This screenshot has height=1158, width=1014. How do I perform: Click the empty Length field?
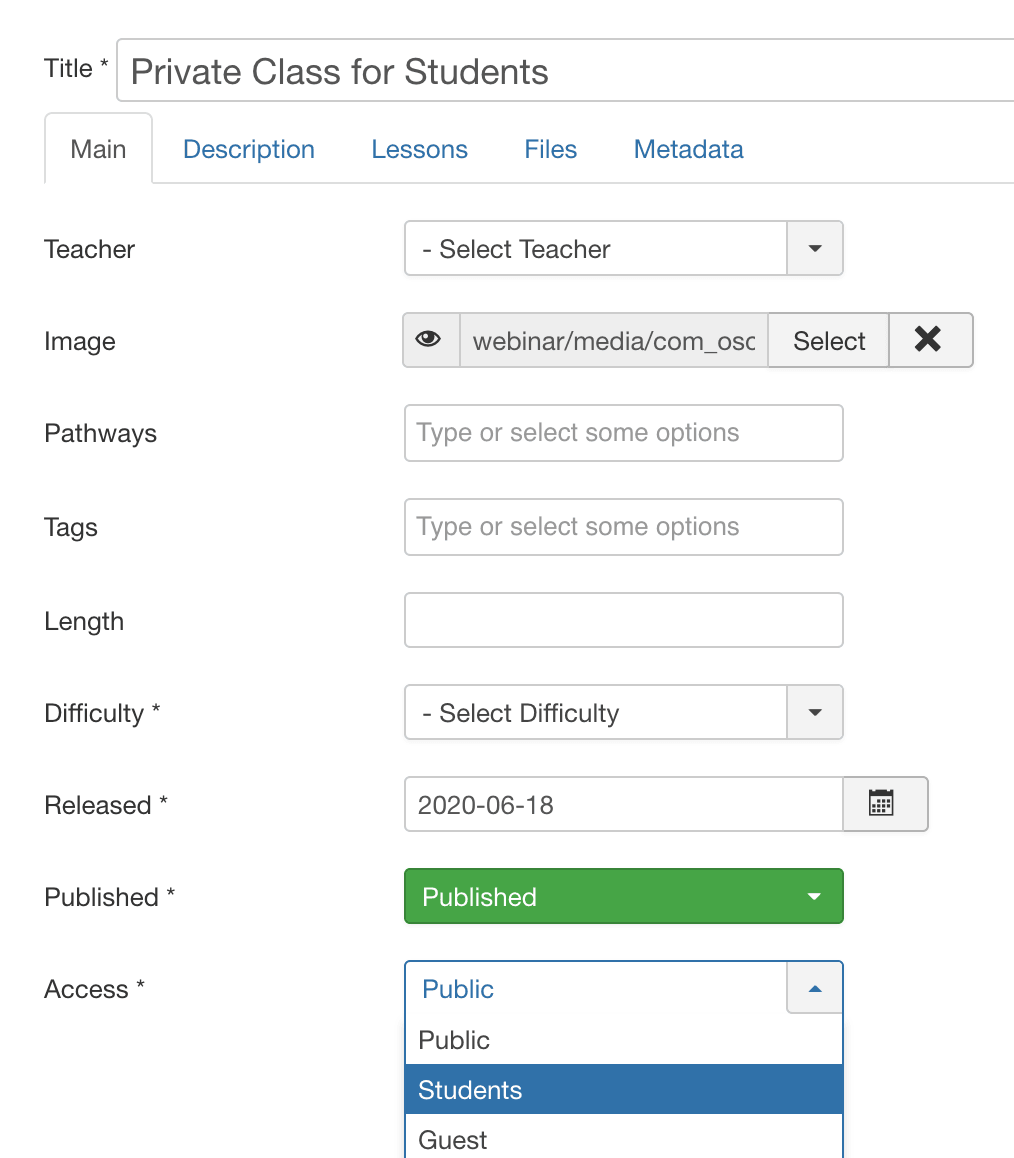click(x=623, y=621)
